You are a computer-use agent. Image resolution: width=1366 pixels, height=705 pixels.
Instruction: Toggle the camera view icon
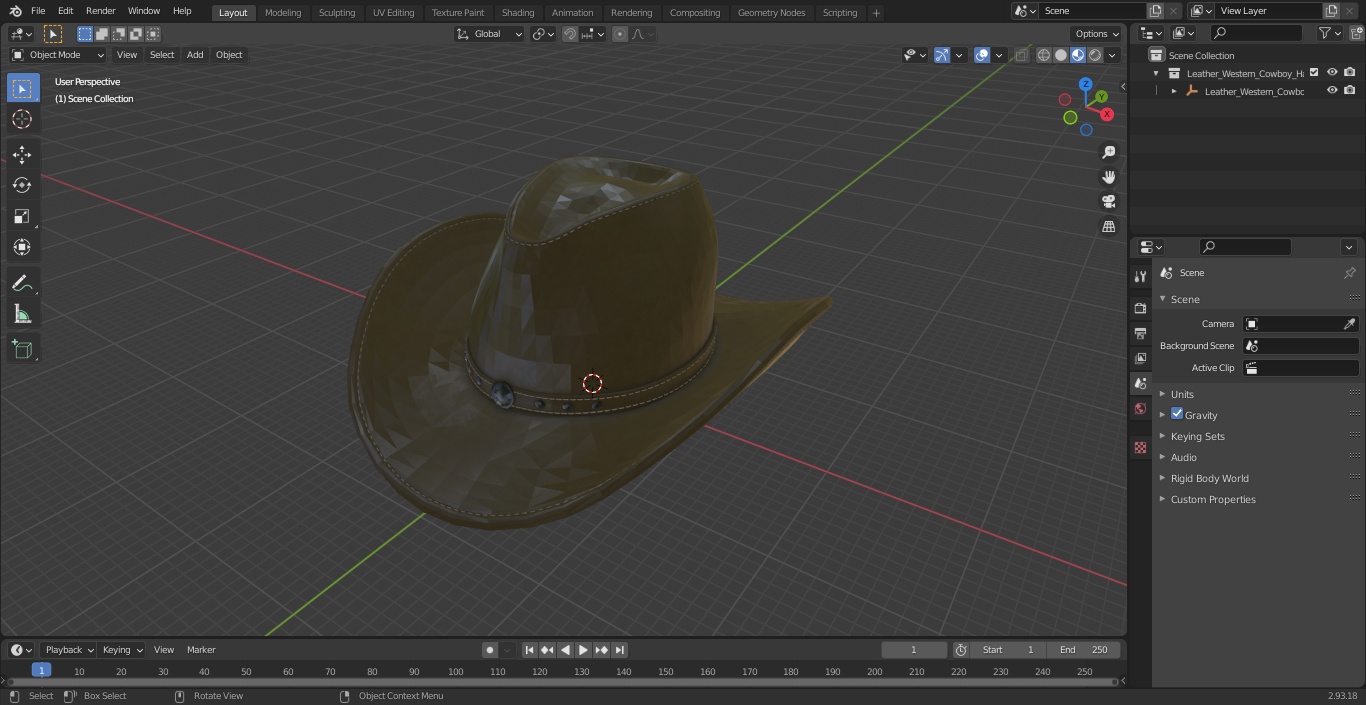point(1108,202)
